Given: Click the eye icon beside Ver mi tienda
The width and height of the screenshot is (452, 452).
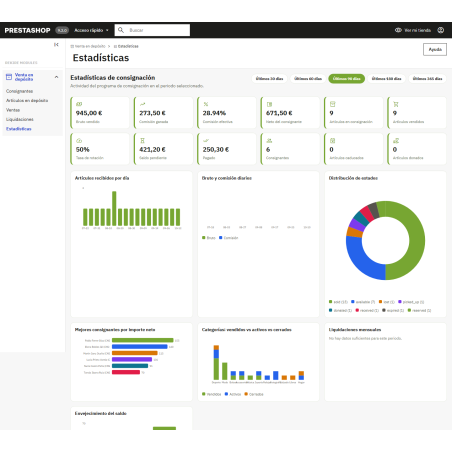Looking at the screenshot, I should pos(398,30).
